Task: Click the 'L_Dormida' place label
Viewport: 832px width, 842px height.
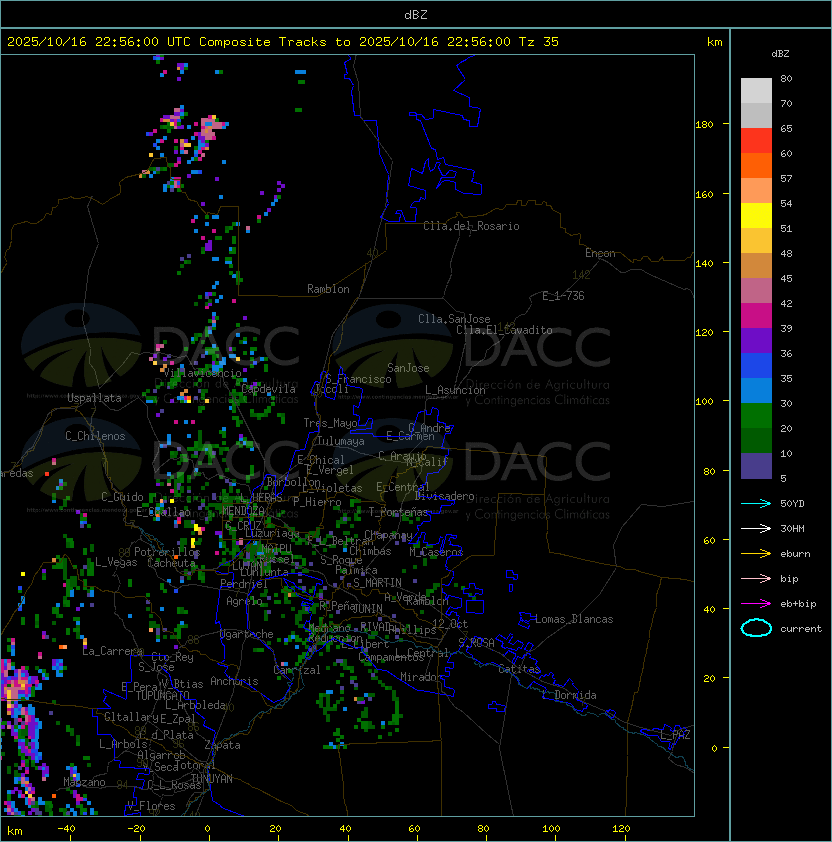Action: point(569,695)
